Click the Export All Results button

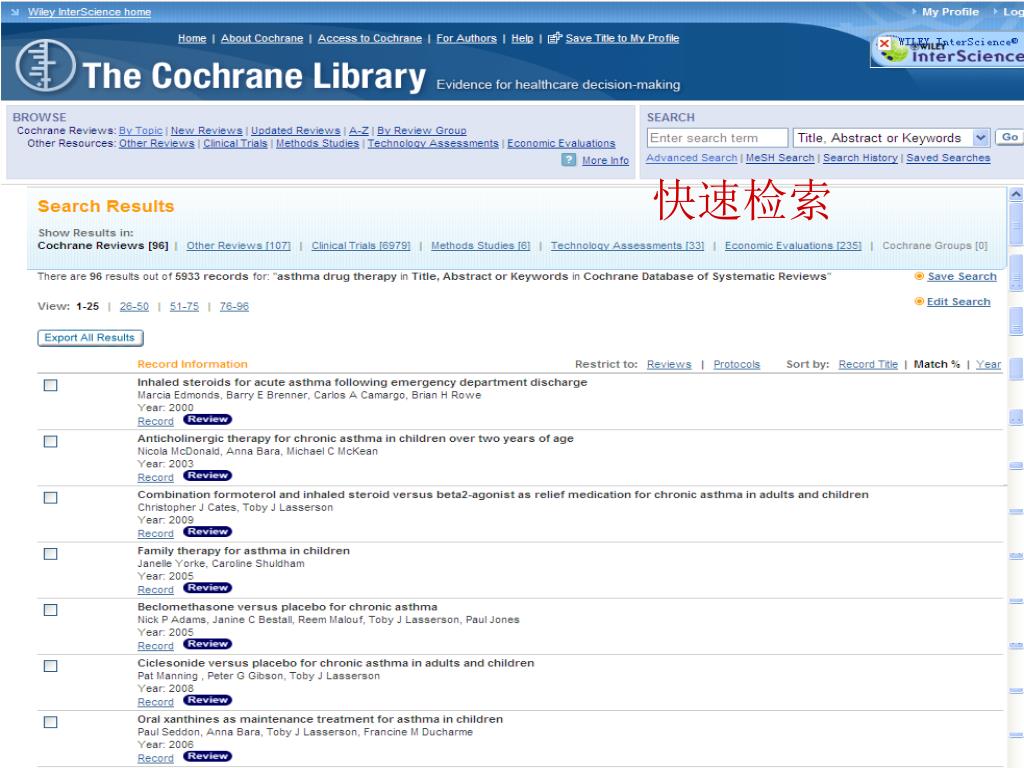coord(90,338)
